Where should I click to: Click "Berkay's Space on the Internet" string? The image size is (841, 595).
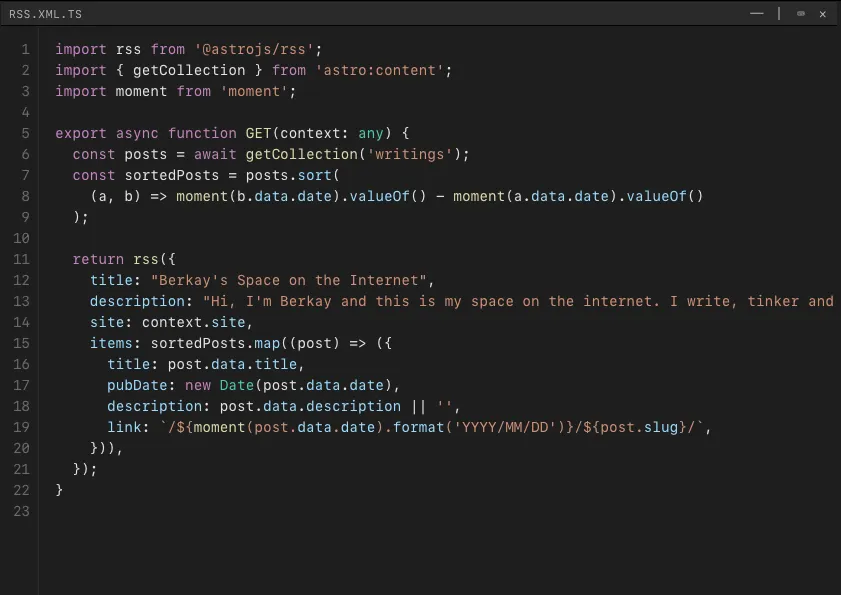pos(289,280)
